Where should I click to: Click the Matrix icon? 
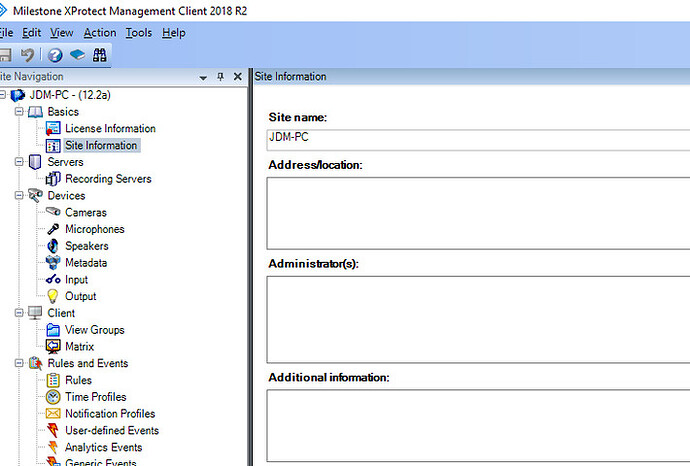(53, 347)
